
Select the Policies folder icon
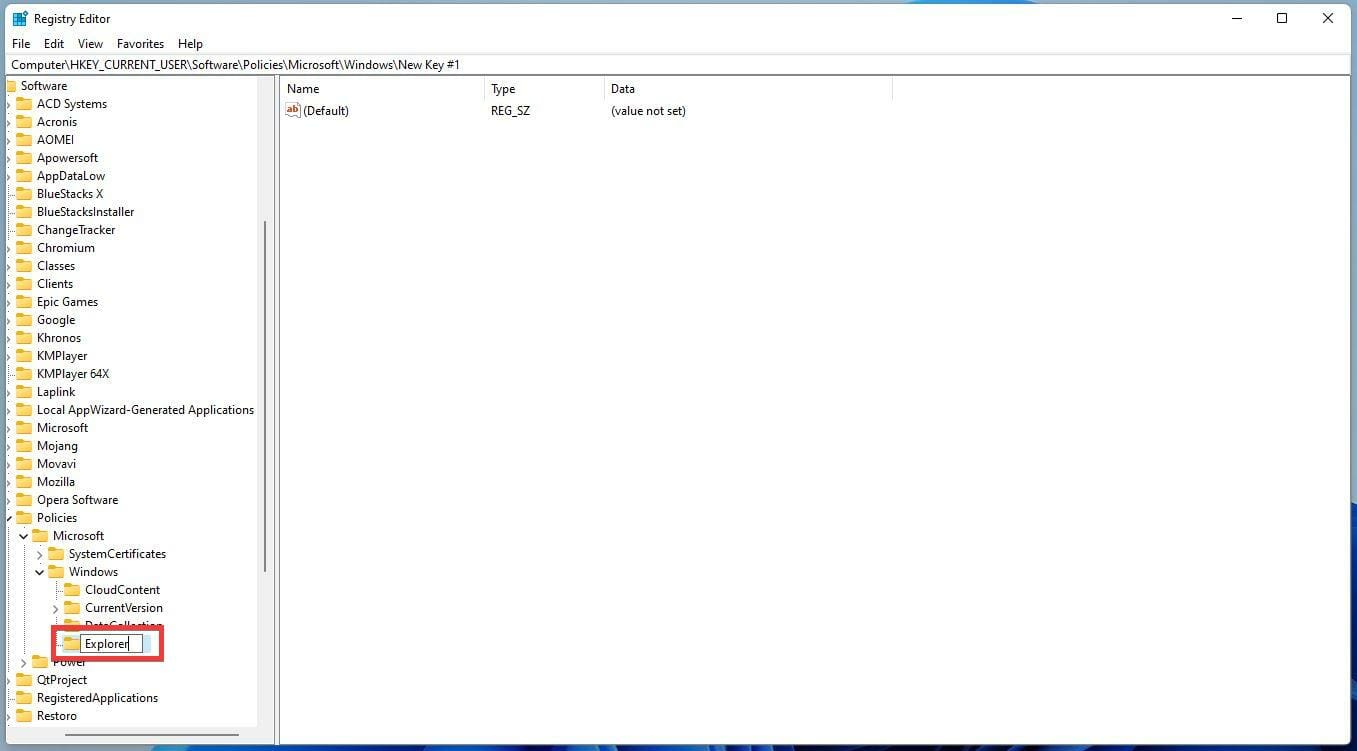26,517
